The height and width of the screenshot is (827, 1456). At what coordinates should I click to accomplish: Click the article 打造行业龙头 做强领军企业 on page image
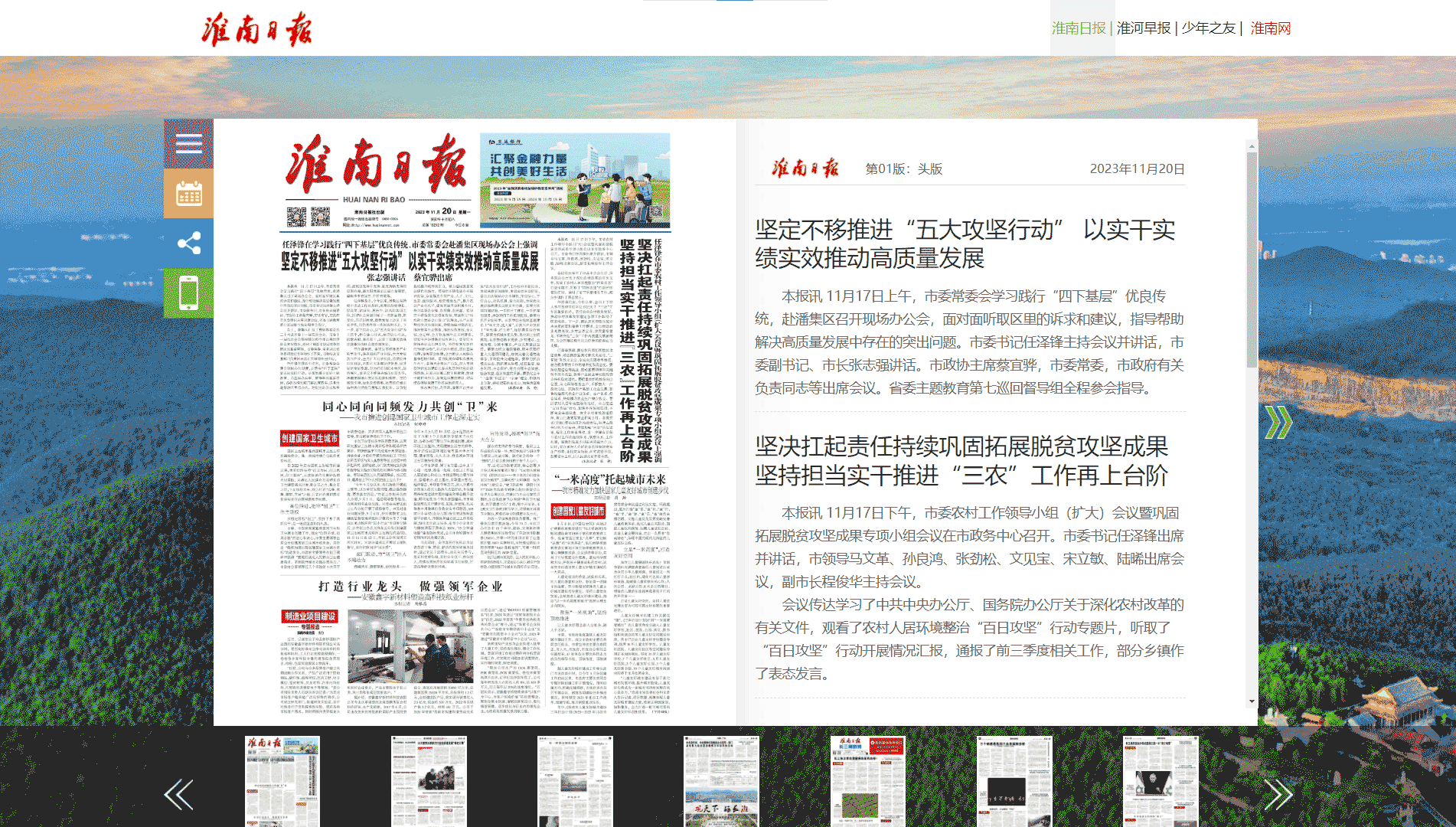coord(410,587)
